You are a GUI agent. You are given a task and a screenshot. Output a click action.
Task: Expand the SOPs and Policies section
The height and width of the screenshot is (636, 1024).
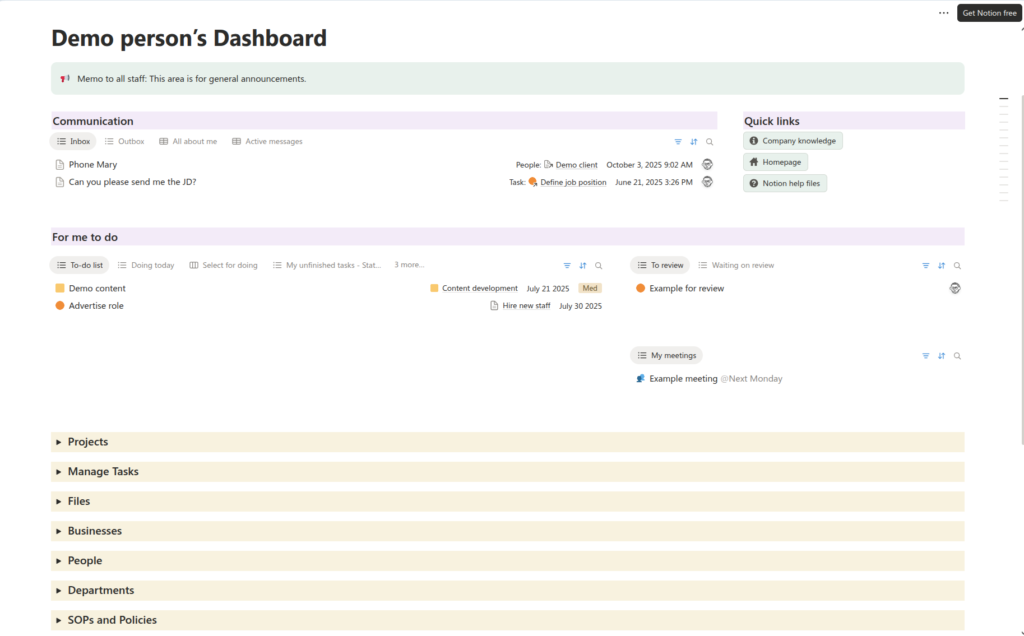59,620
